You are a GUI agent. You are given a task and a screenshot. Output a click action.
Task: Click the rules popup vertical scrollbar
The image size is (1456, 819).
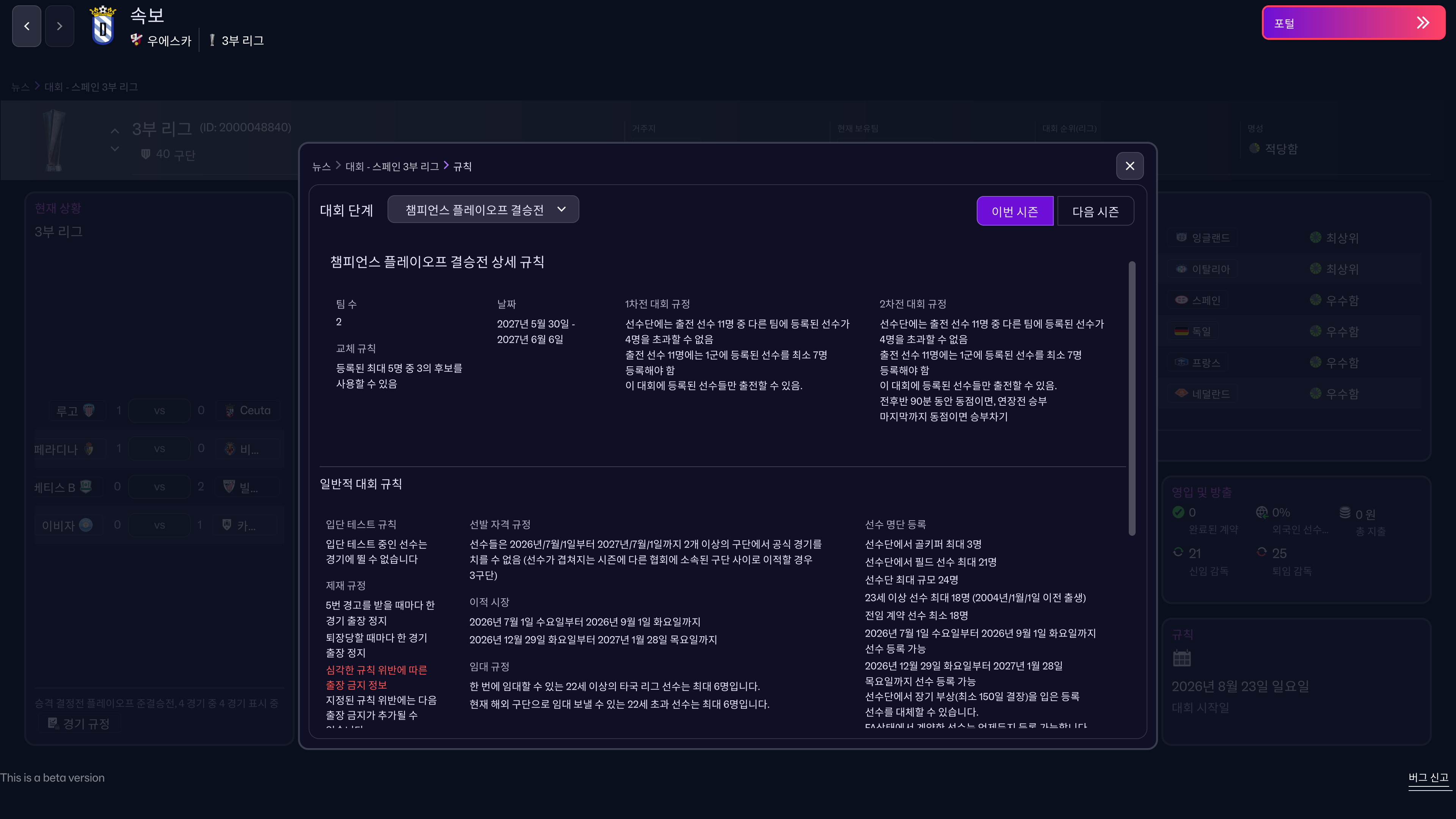(1131, 399)
